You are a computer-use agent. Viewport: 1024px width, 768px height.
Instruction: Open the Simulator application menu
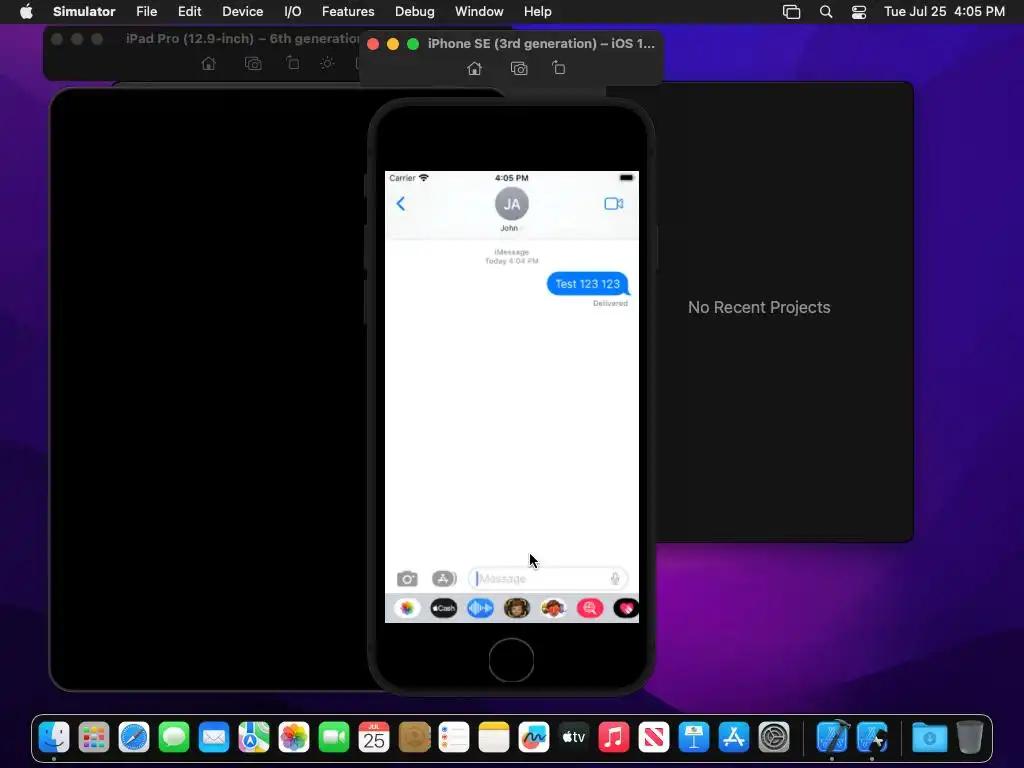[x=84, y=12]
